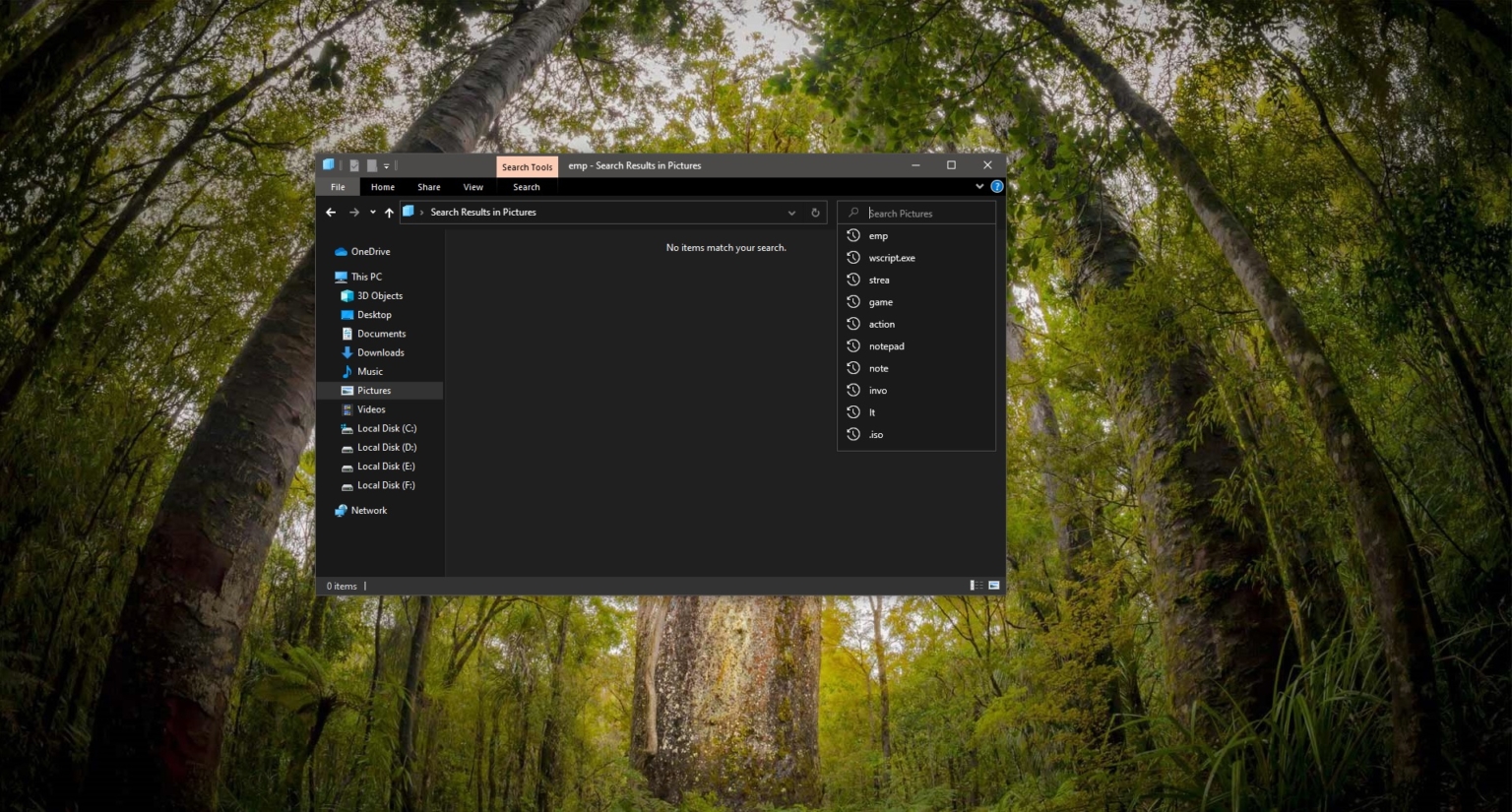
Task: Click the refresh icon in the address bar
Action: pos(815,212)
